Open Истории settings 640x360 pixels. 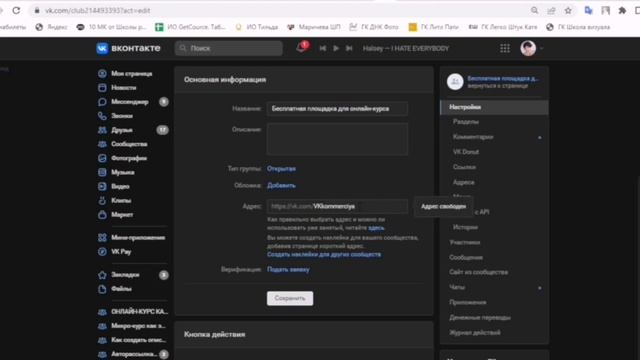click(465, 227)
